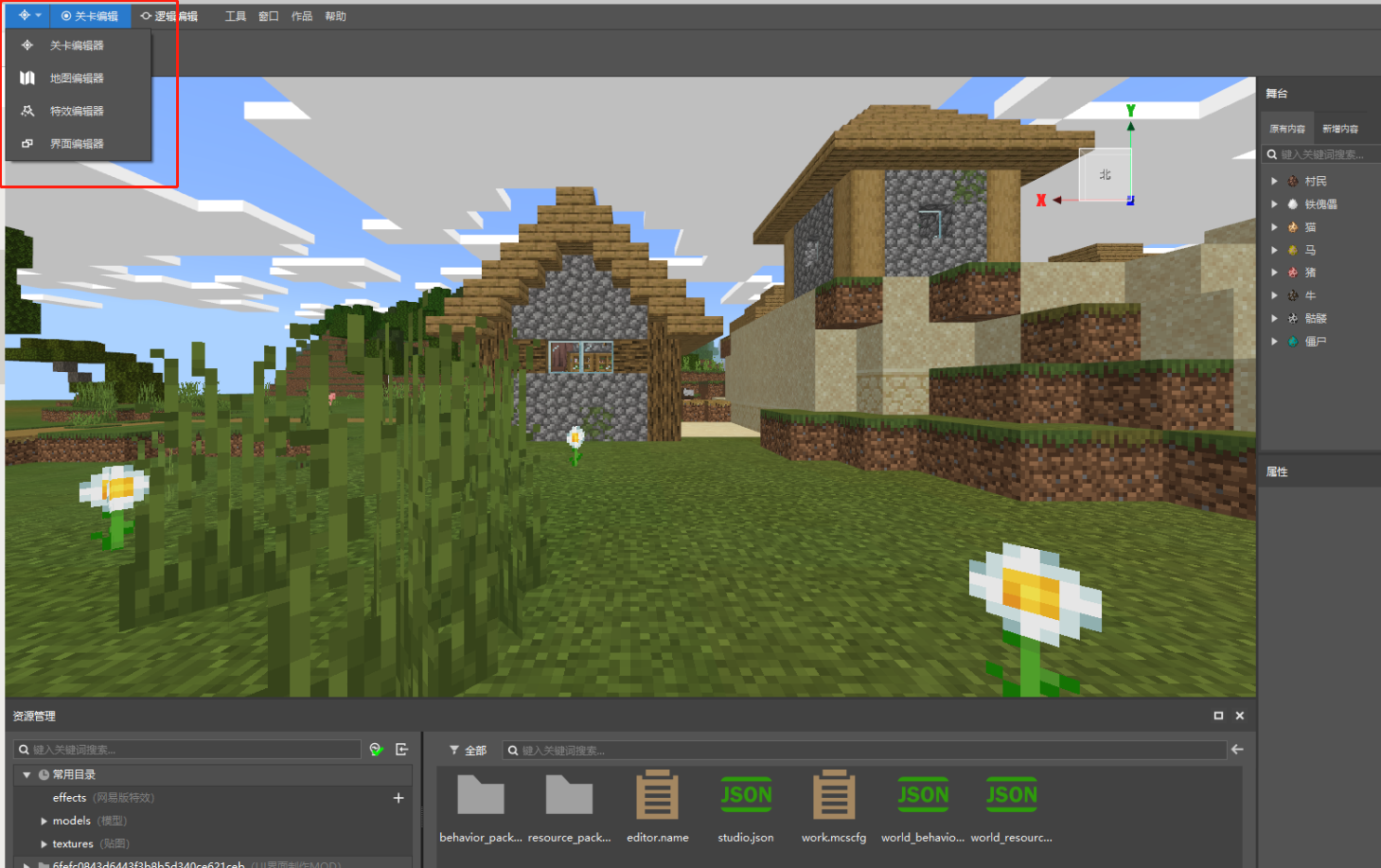Open the resource_pack folder thumbnail
This screenshot has width=1381, height=868.
(x=569, y=794)
